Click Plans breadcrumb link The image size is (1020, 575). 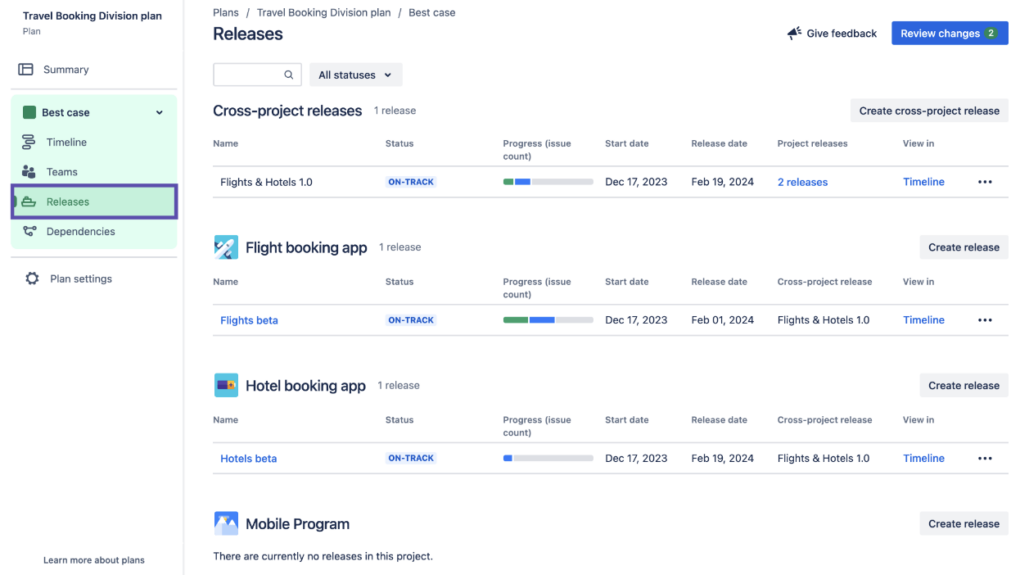tap(226, 12)
